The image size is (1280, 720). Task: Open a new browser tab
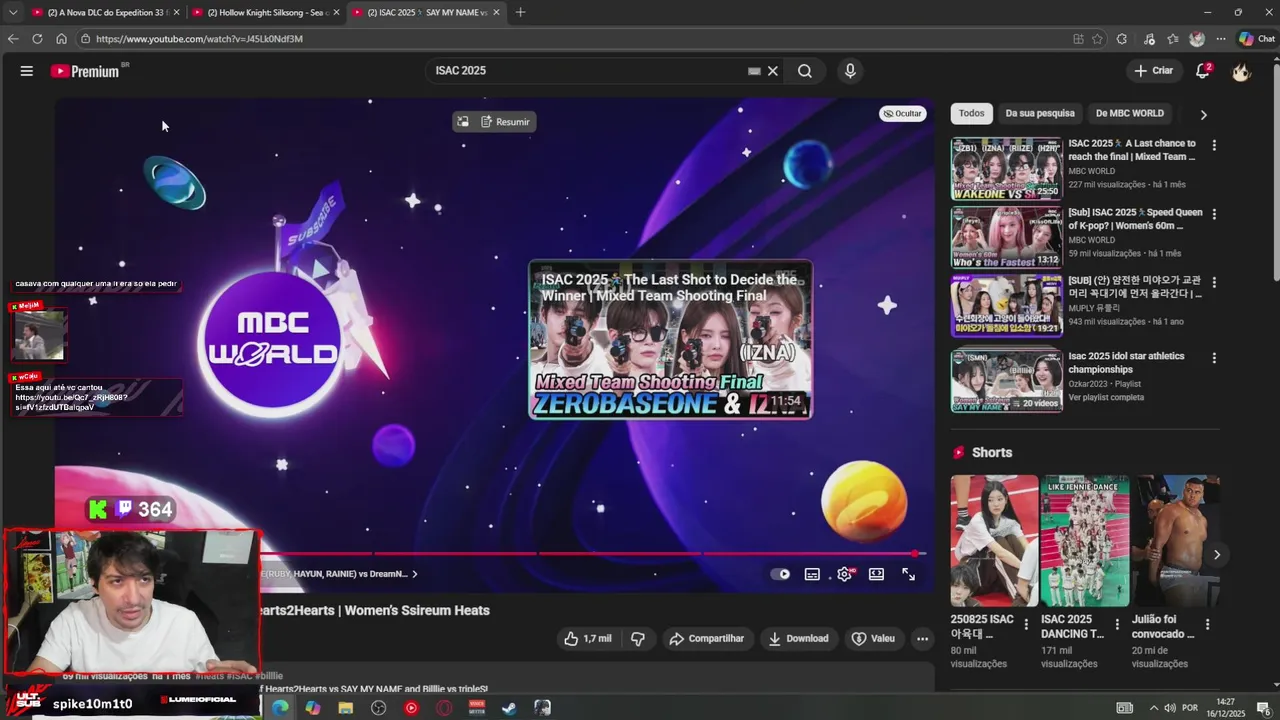(x=520, y=12)
